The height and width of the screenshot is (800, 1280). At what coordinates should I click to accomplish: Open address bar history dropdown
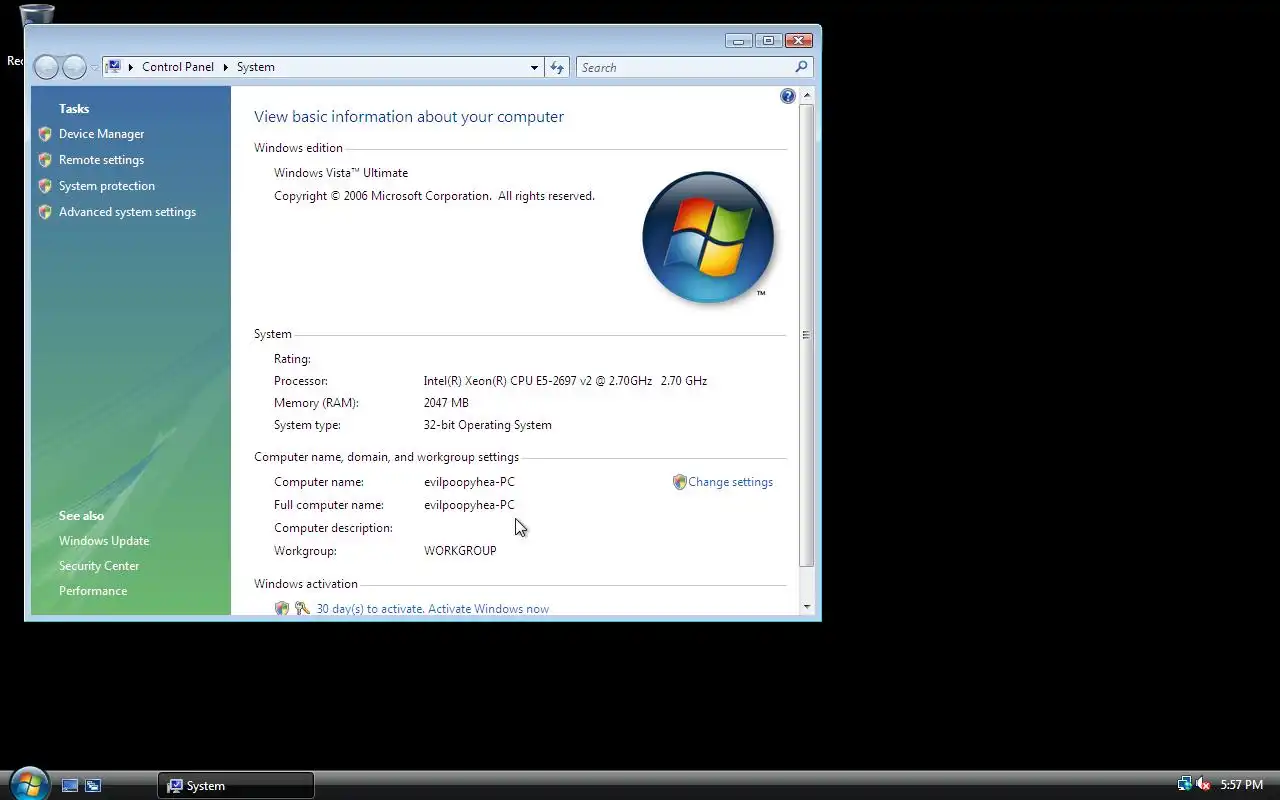(x=534, y=67)
